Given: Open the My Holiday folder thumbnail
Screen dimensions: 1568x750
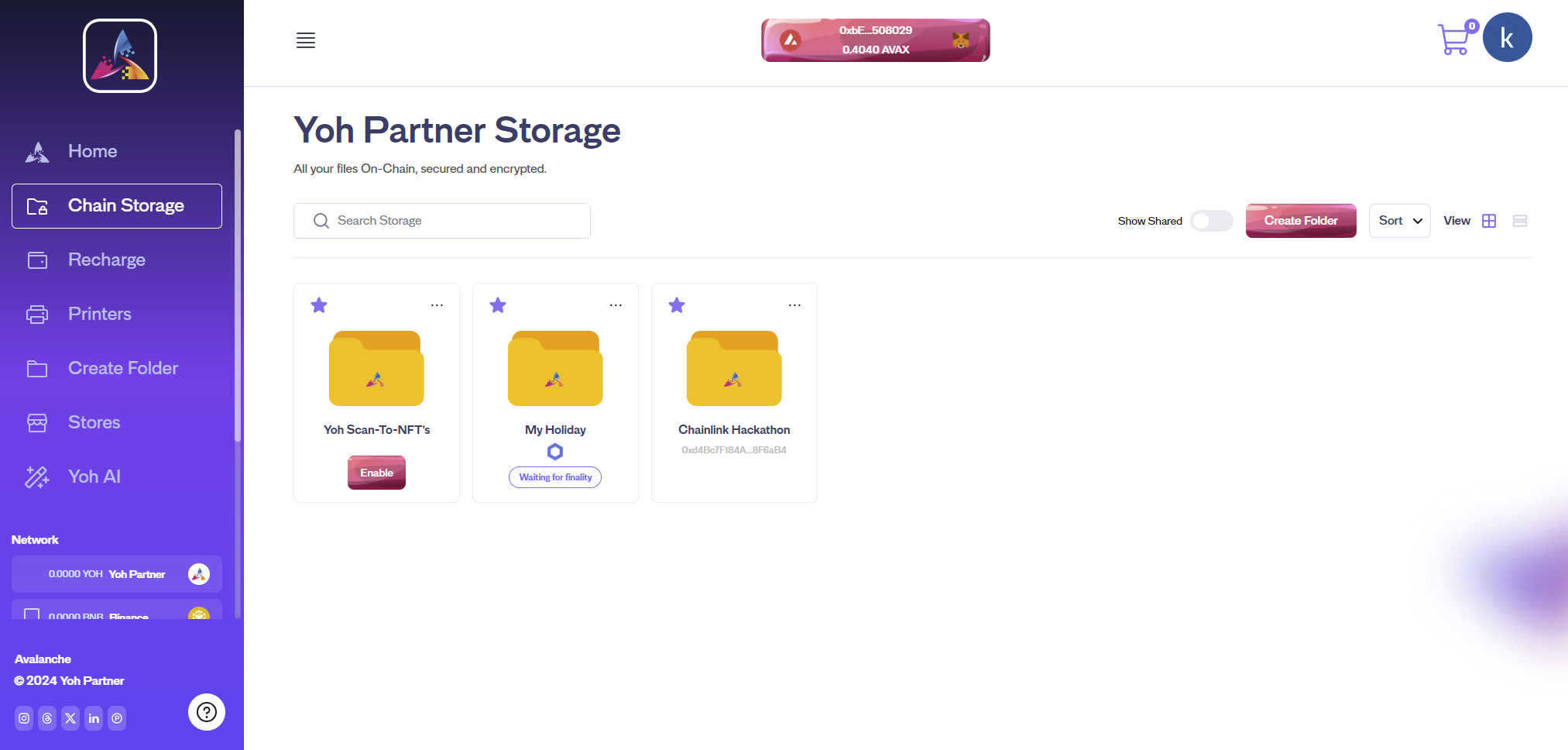Looking at the screenshot, I should click(x=555, y=368).
